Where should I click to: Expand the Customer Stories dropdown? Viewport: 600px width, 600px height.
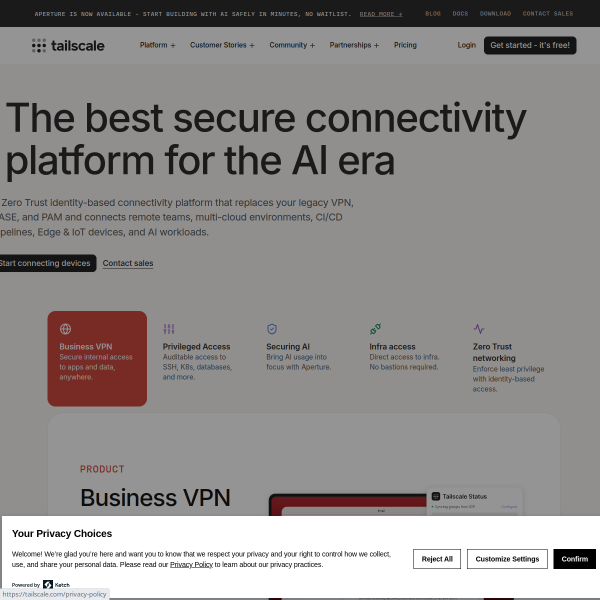coord(221,45)
